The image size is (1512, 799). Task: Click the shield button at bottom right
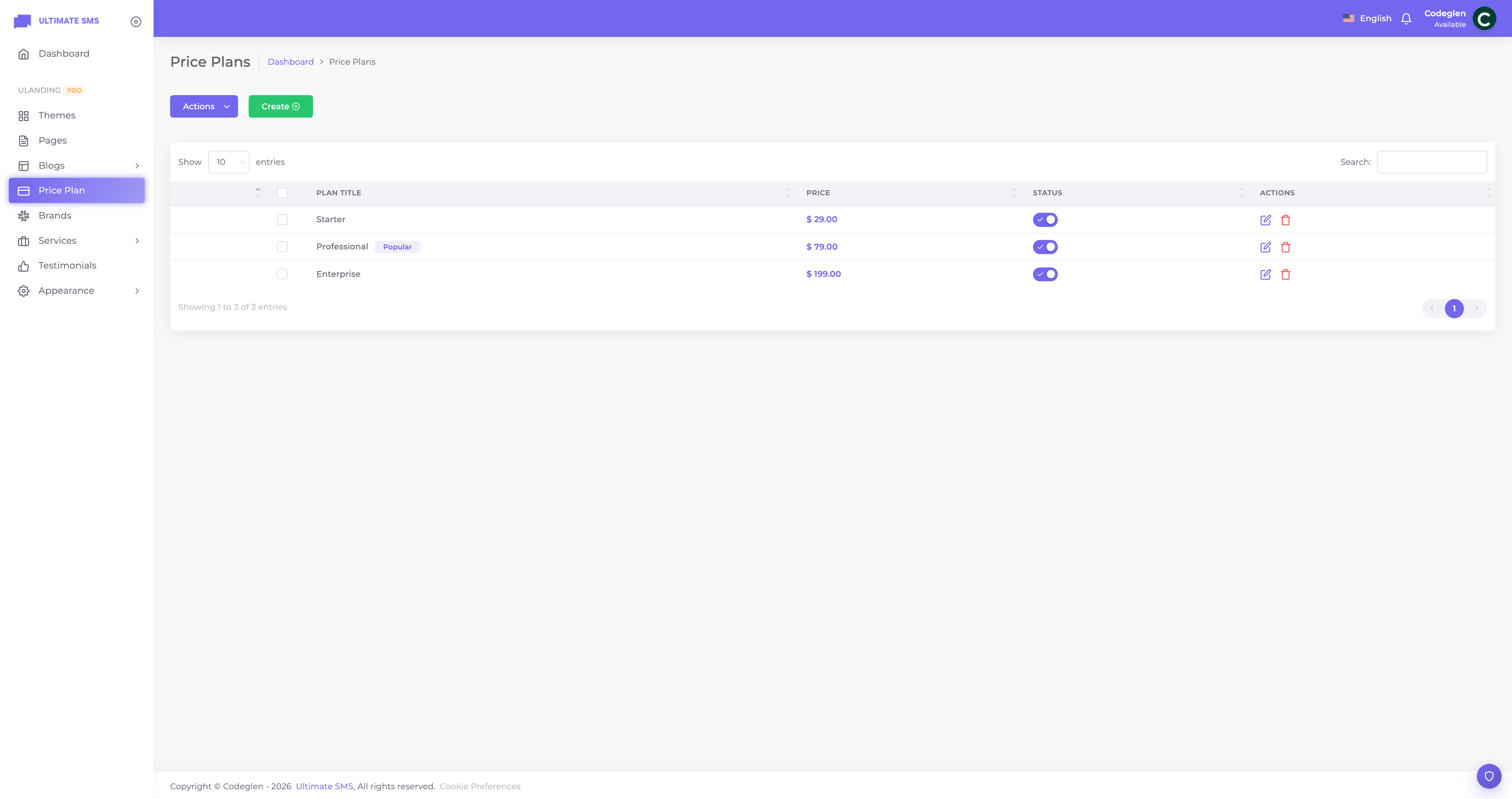(x=1488, y=776)
